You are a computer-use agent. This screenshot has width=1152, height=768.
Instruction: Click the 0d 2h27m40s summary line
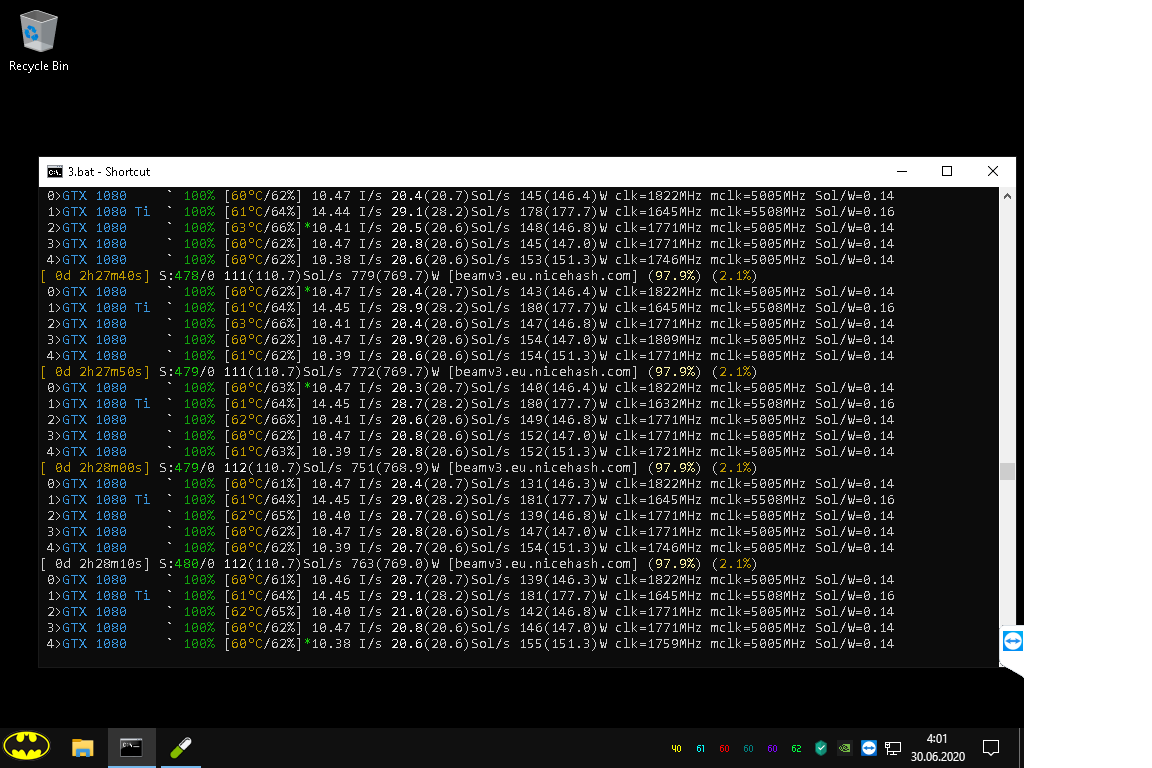tap(399, 276)
